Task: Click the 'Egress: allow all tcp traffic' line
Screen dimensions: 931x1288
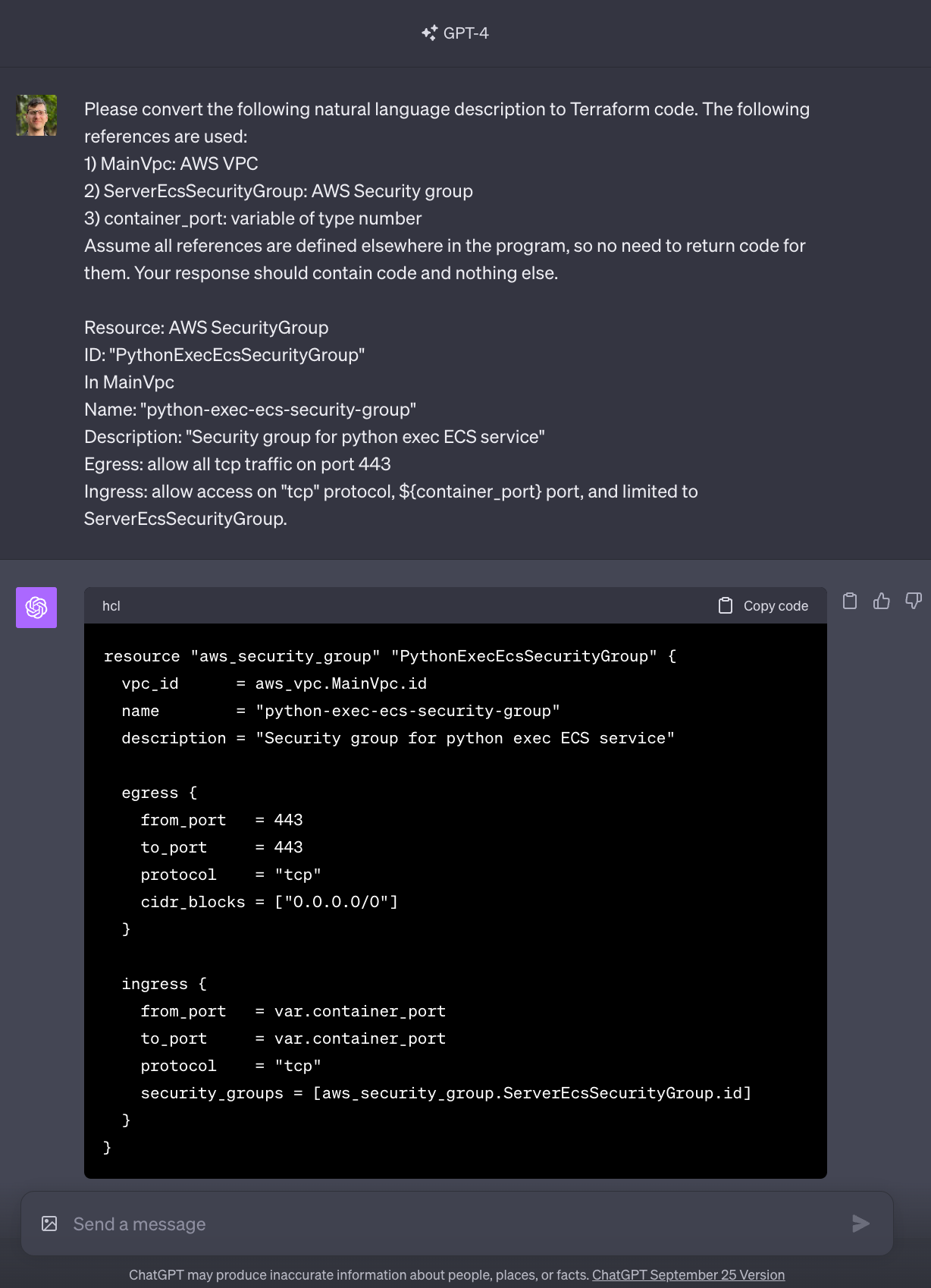Action: click(x=237, y=464)
